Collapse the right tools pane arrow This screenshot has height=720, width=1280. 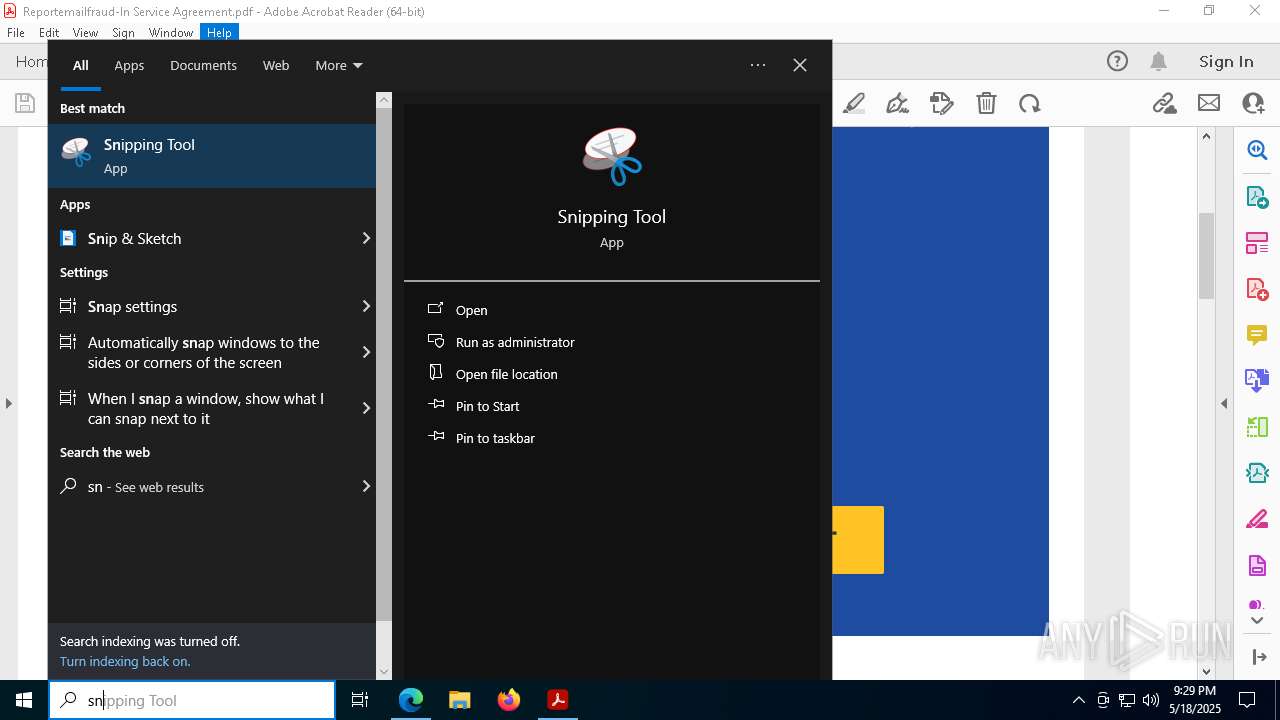tap(1224, 403)
